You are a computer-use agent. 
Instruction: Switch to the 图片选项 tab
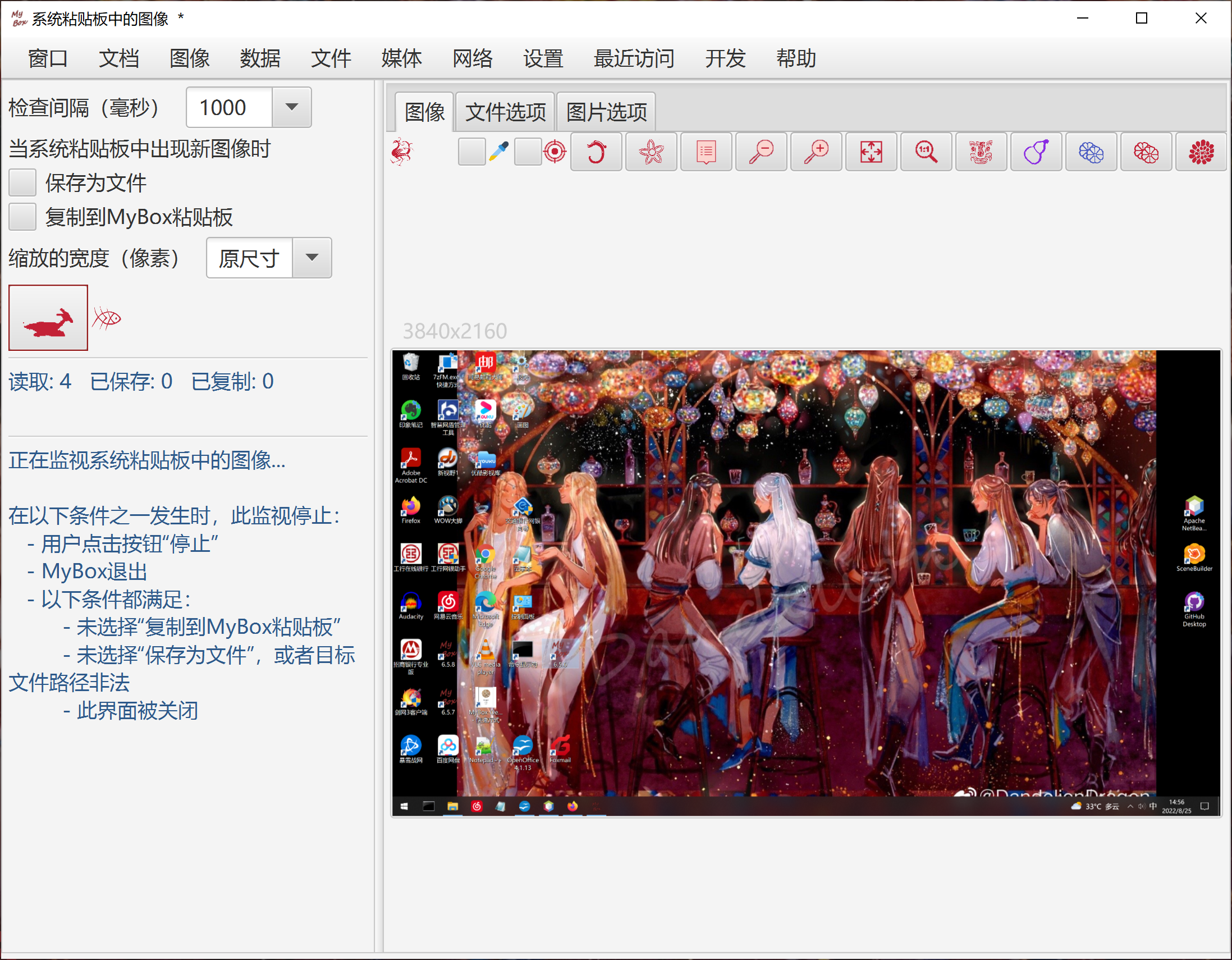point(606,112)
